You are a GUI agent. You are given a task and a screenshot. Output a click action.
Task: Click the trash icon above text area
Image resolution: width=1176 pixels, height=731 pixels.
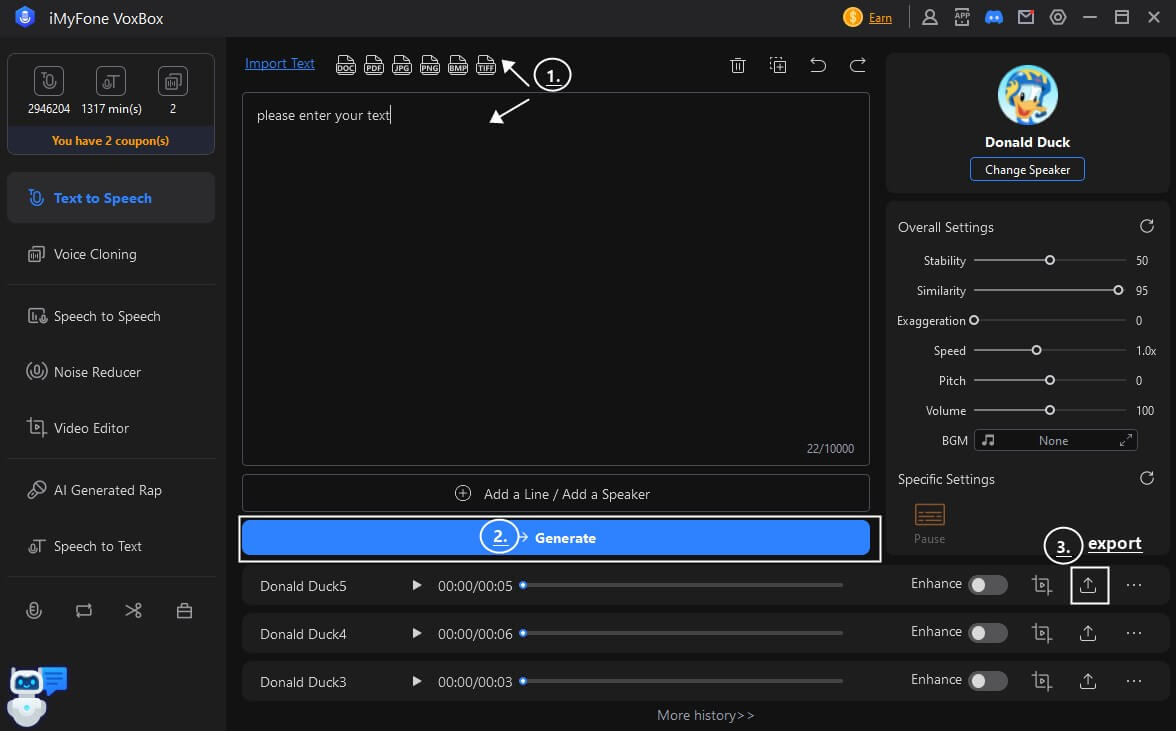click(738, 65)
